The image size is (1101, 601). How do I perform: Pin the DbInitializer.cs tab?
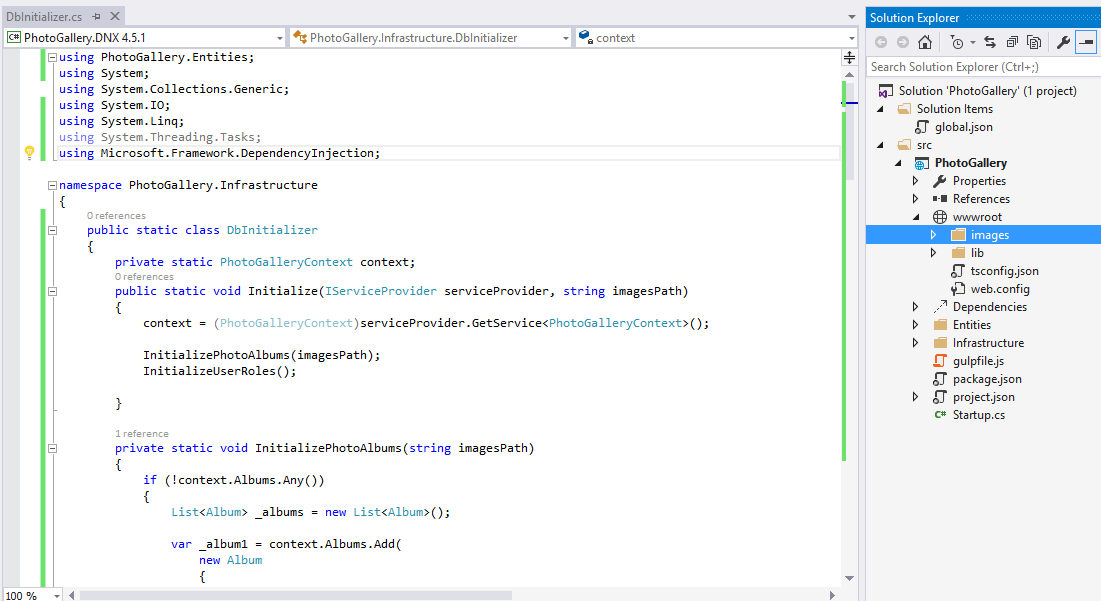tap(95, 18)
